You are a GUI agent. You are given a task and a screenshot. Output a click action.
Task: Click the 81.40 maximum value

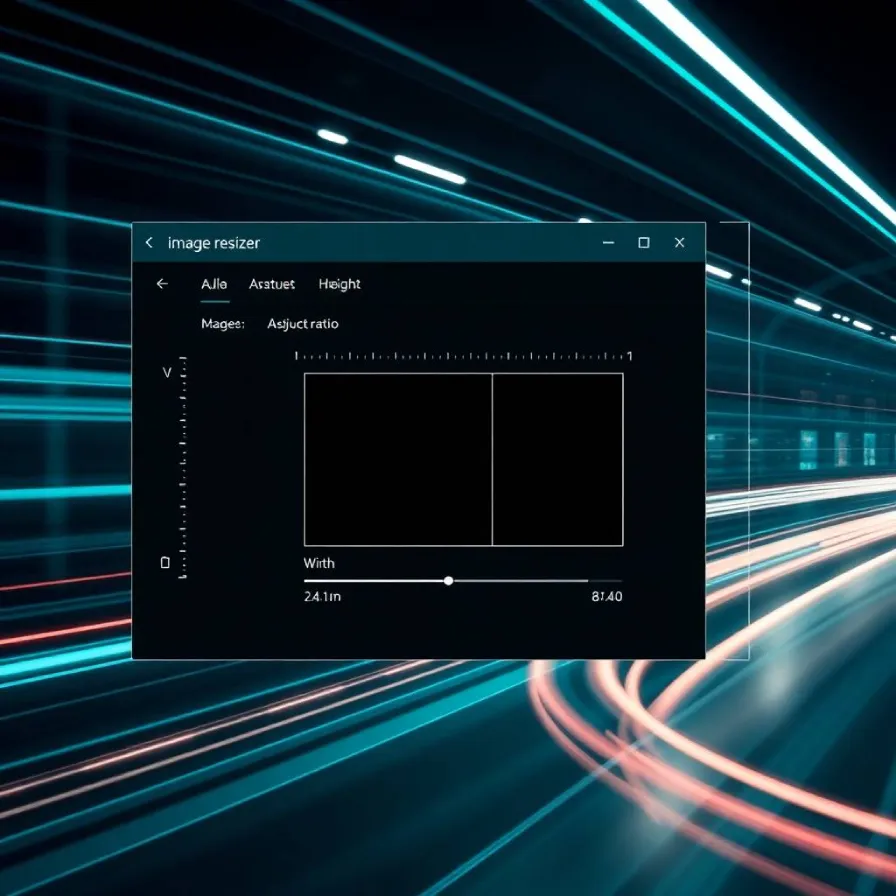click(607, 597)
